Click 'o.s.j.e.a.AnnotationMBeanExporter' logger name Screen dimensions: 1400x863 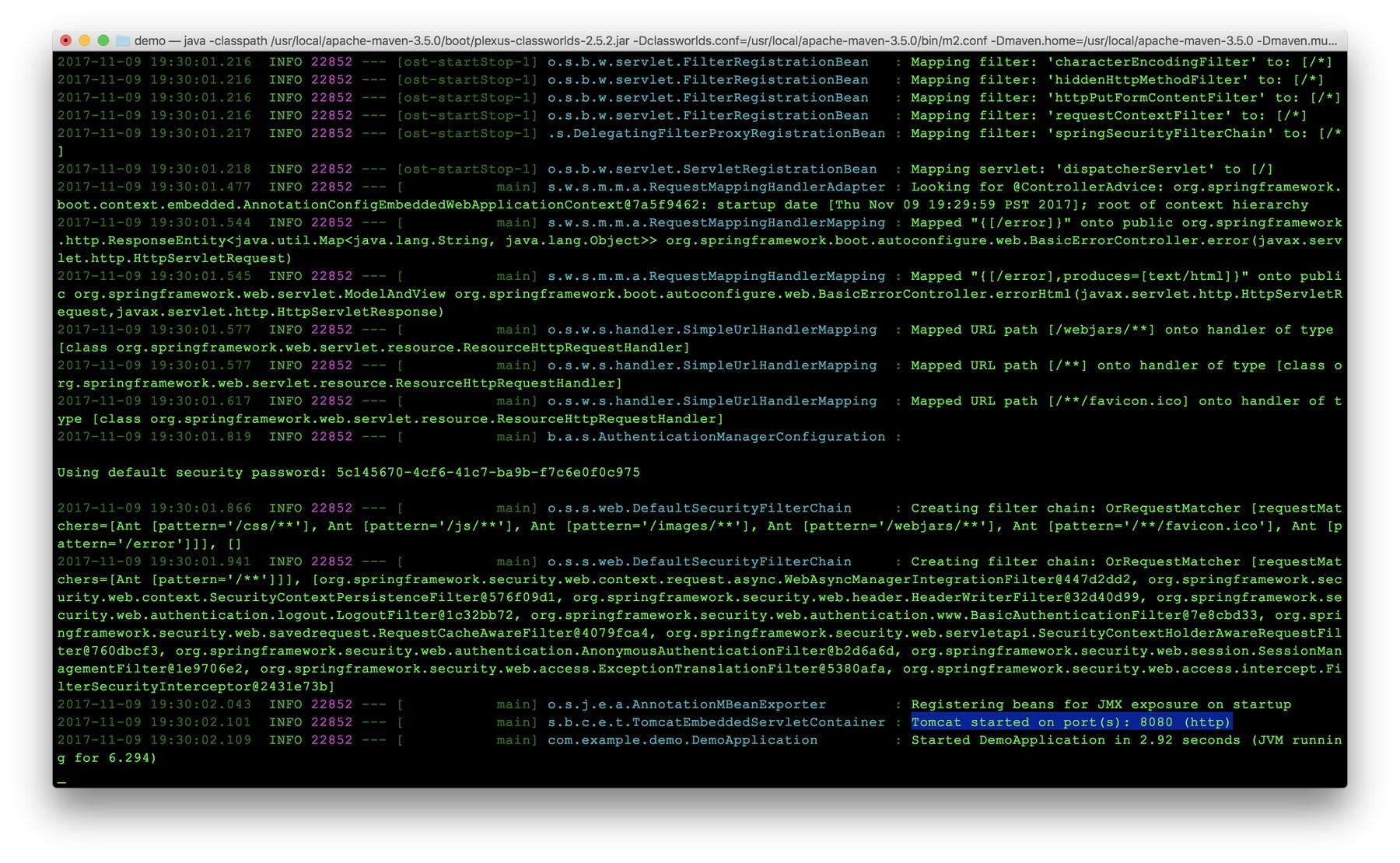pyautogui.click(x=686, y=704)
